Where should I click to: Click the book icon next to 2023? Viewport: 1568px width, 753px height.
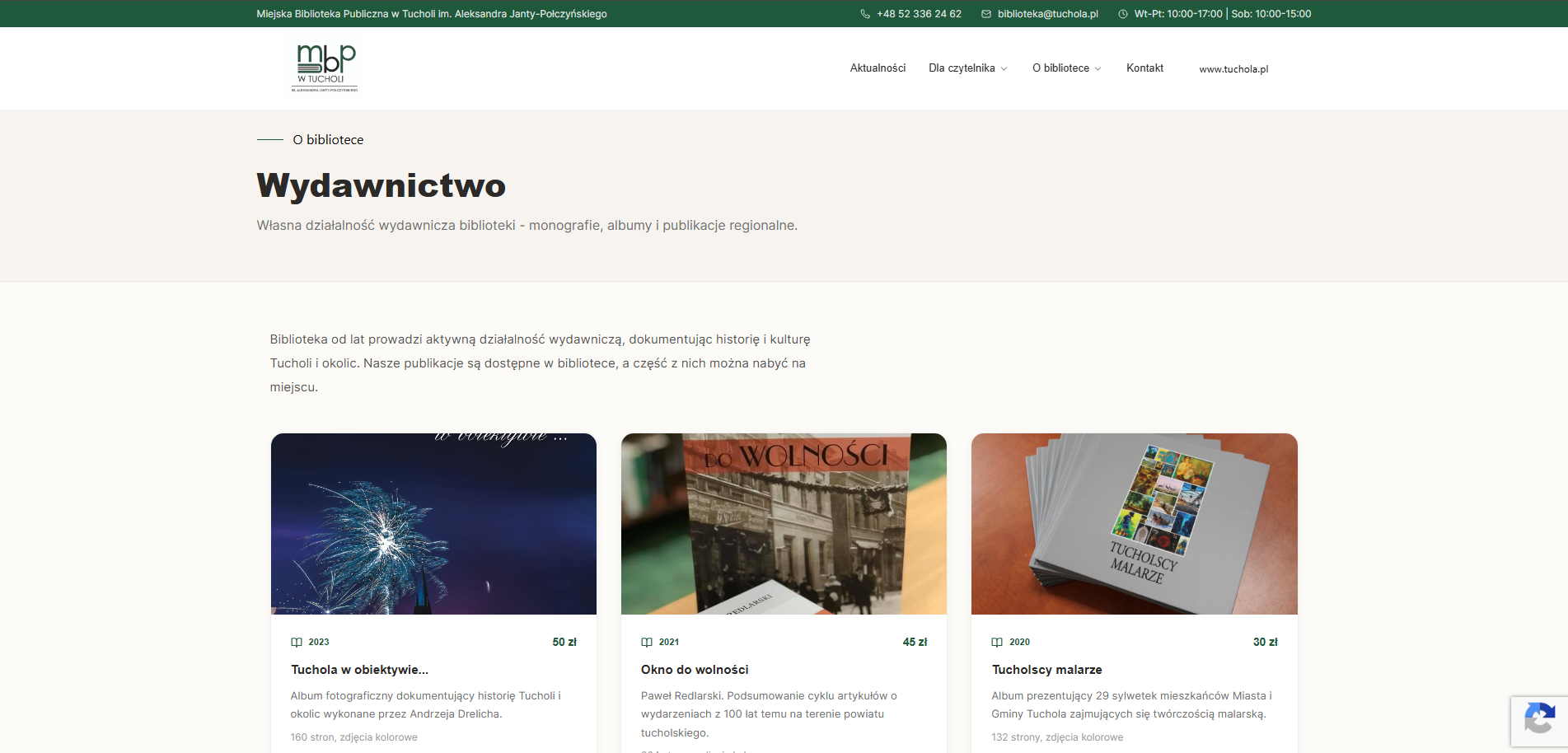(297, 643)
